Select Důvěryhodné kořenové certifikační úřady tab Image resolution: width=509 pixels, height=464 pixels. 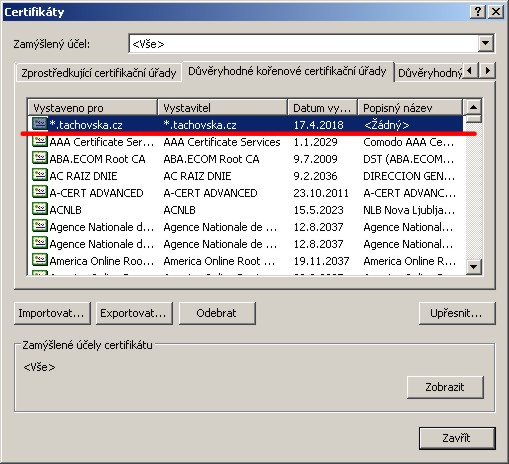(x=287, y=71)
